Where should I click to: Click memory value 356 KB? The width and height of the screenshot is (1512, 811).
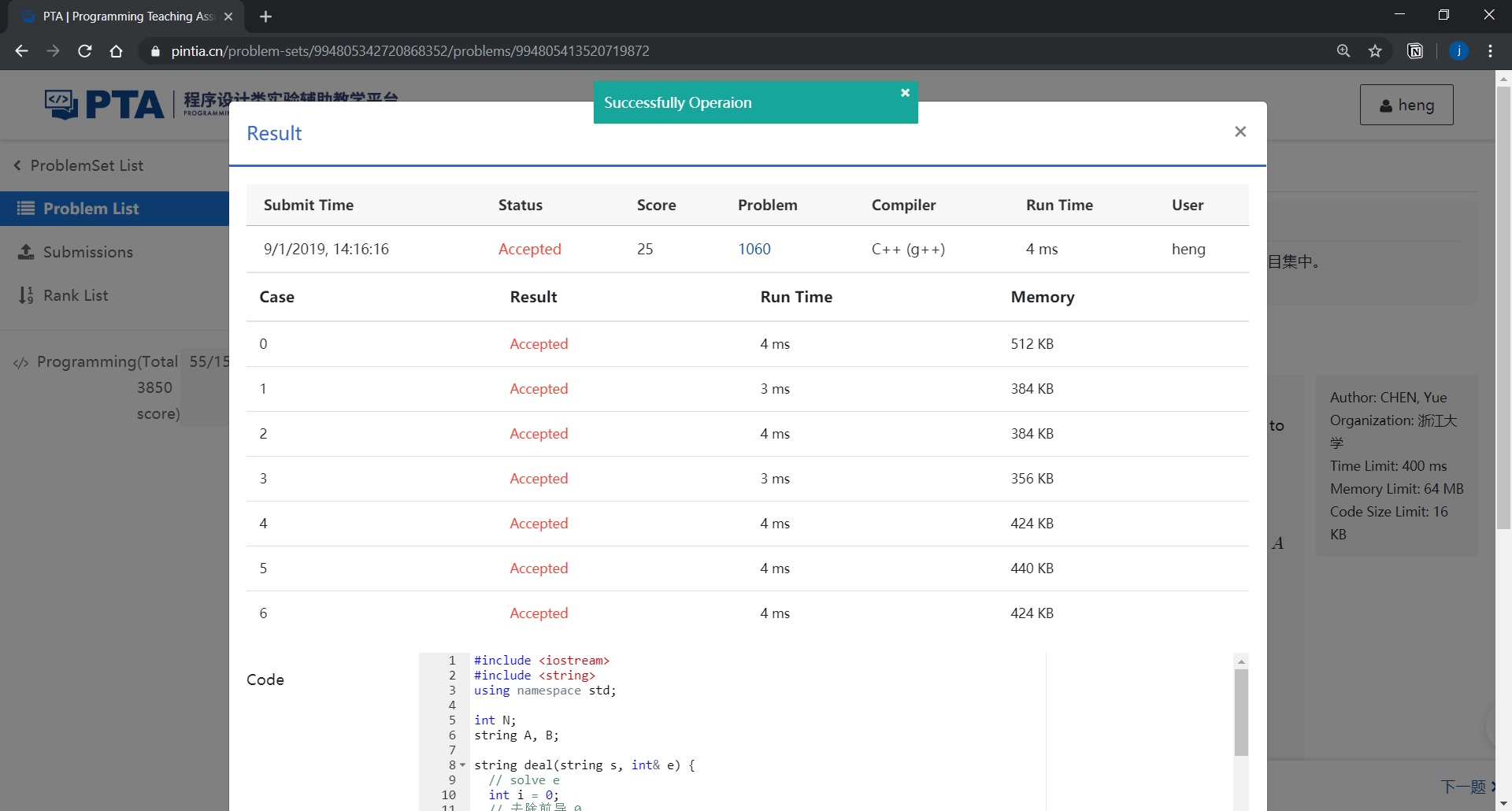[1032, 479]
